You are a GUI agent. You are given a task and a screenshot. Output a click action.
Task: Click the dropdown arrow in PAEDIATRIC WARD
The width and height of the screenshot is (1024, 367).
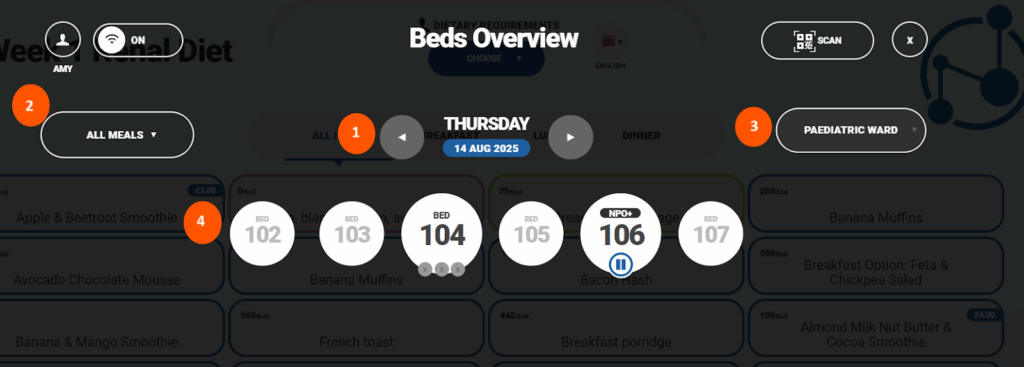click(x=914, y=130)
